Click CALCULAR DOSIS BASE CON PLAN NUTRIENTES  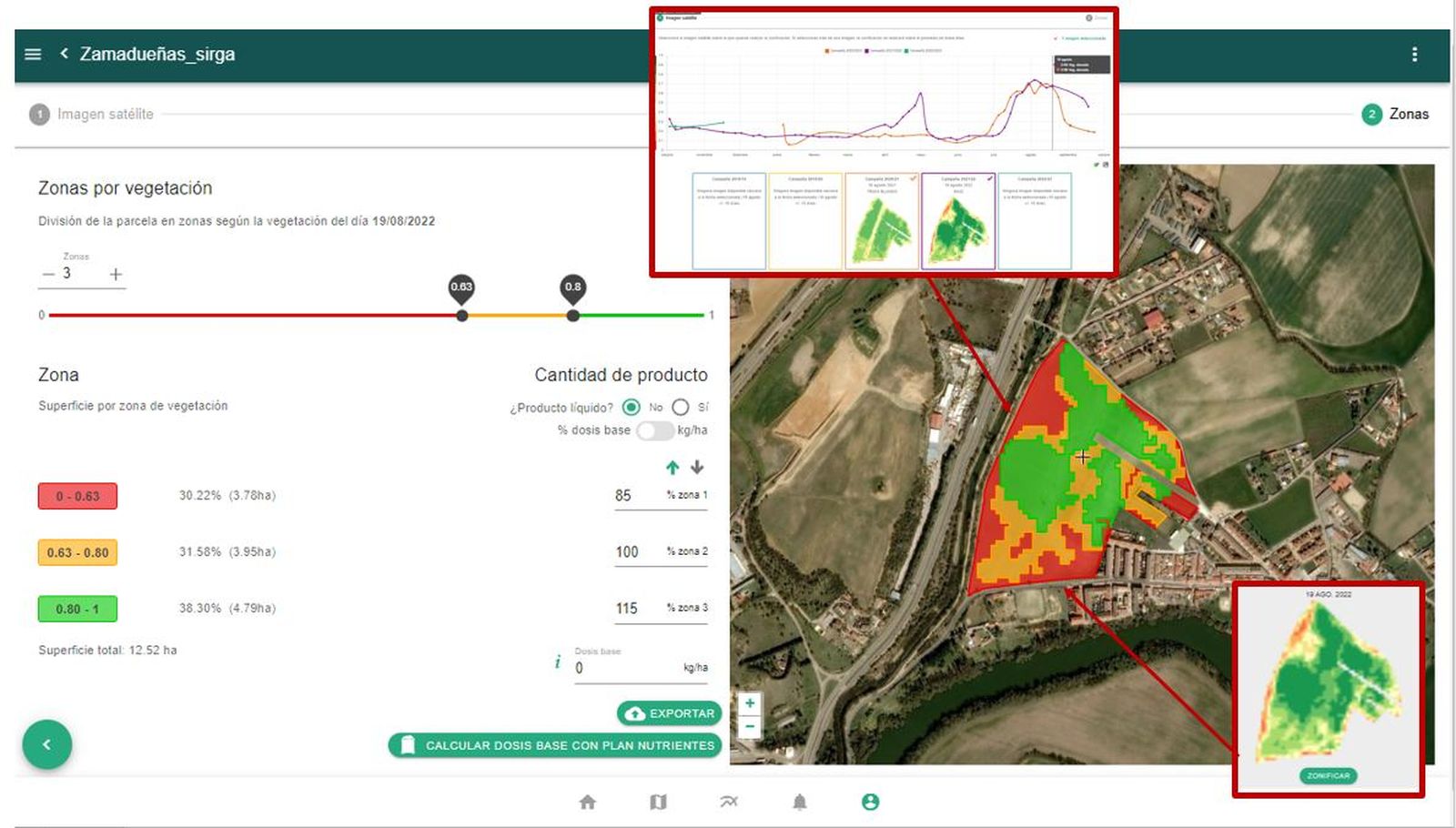tap(555, 744)
